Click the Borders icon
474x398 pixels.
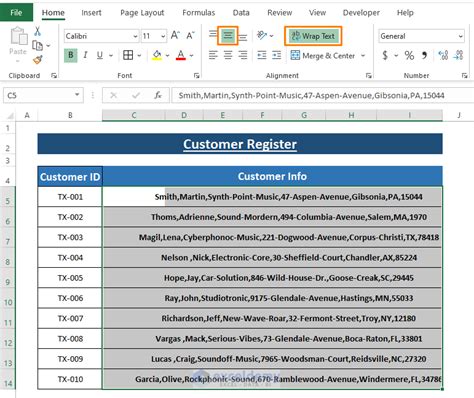click(128, 55)
